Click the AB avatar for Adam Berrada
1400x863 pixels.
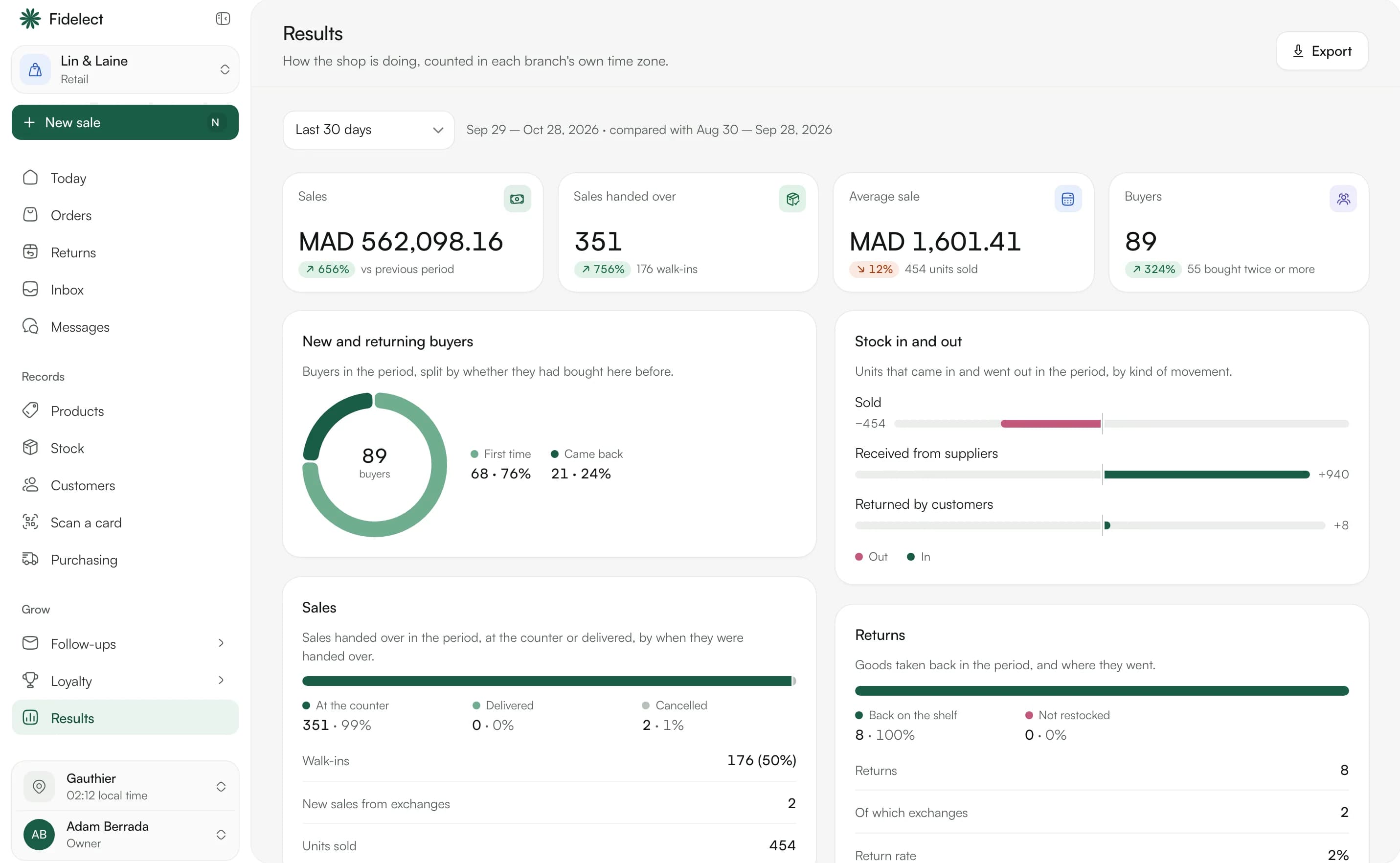click(39, 835)
